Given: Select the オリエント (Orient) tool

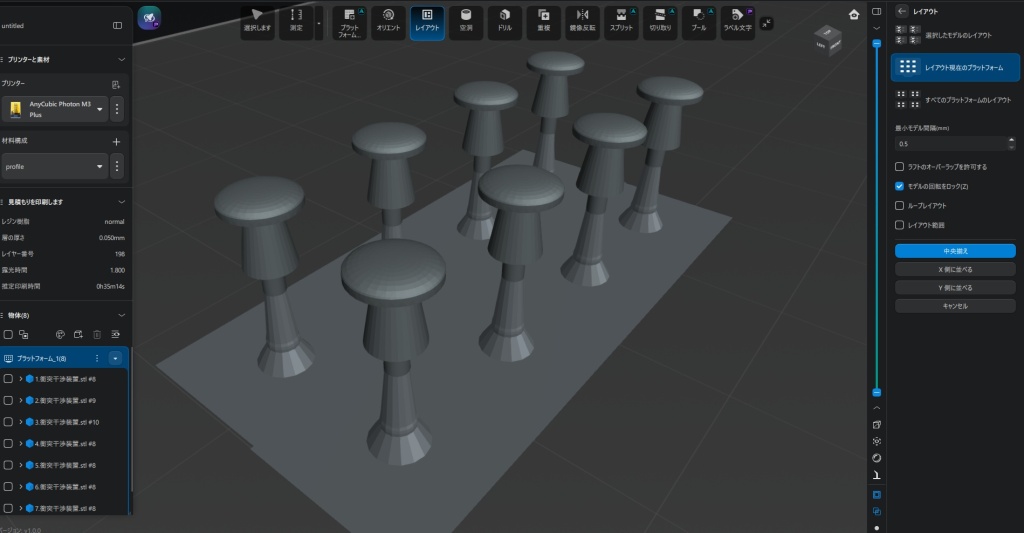Looking at the screenshot, I should tap(388, 21).
